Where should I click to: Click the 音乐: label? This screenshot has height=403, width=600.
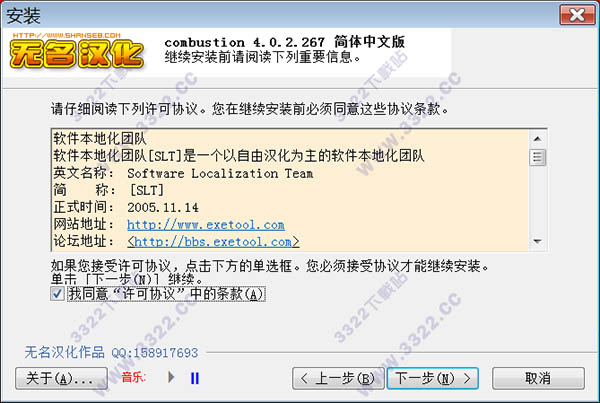click(x=134, y=377)
